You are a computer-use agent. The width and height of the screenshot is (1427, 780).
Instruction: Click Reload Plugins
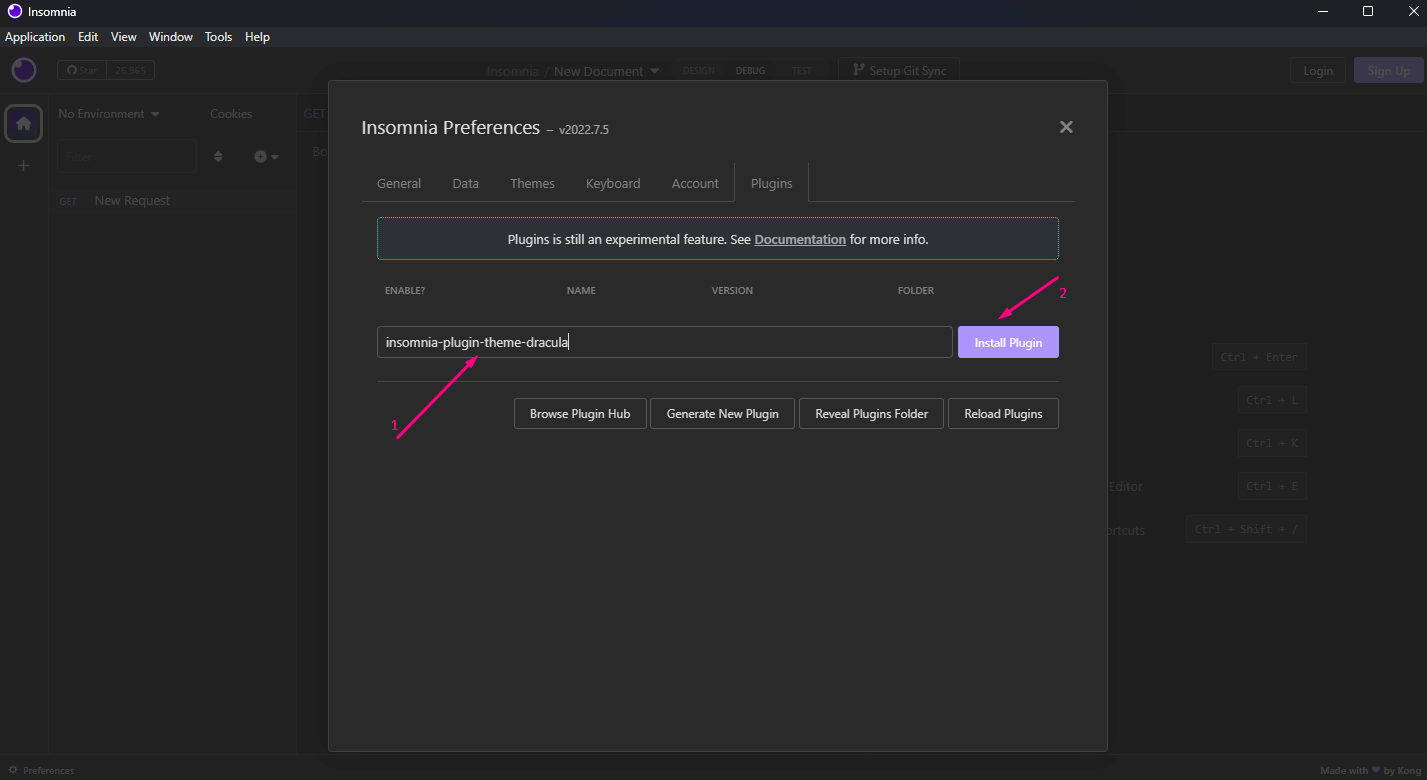1003,414
